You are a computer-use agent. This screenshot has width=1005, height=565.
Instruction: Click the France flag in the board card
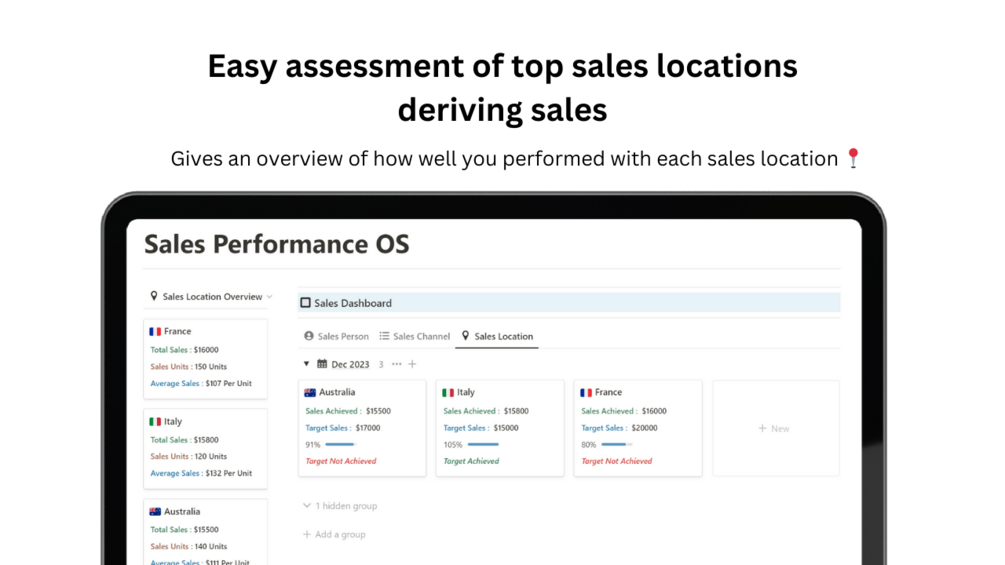click(x=586, y=392)
